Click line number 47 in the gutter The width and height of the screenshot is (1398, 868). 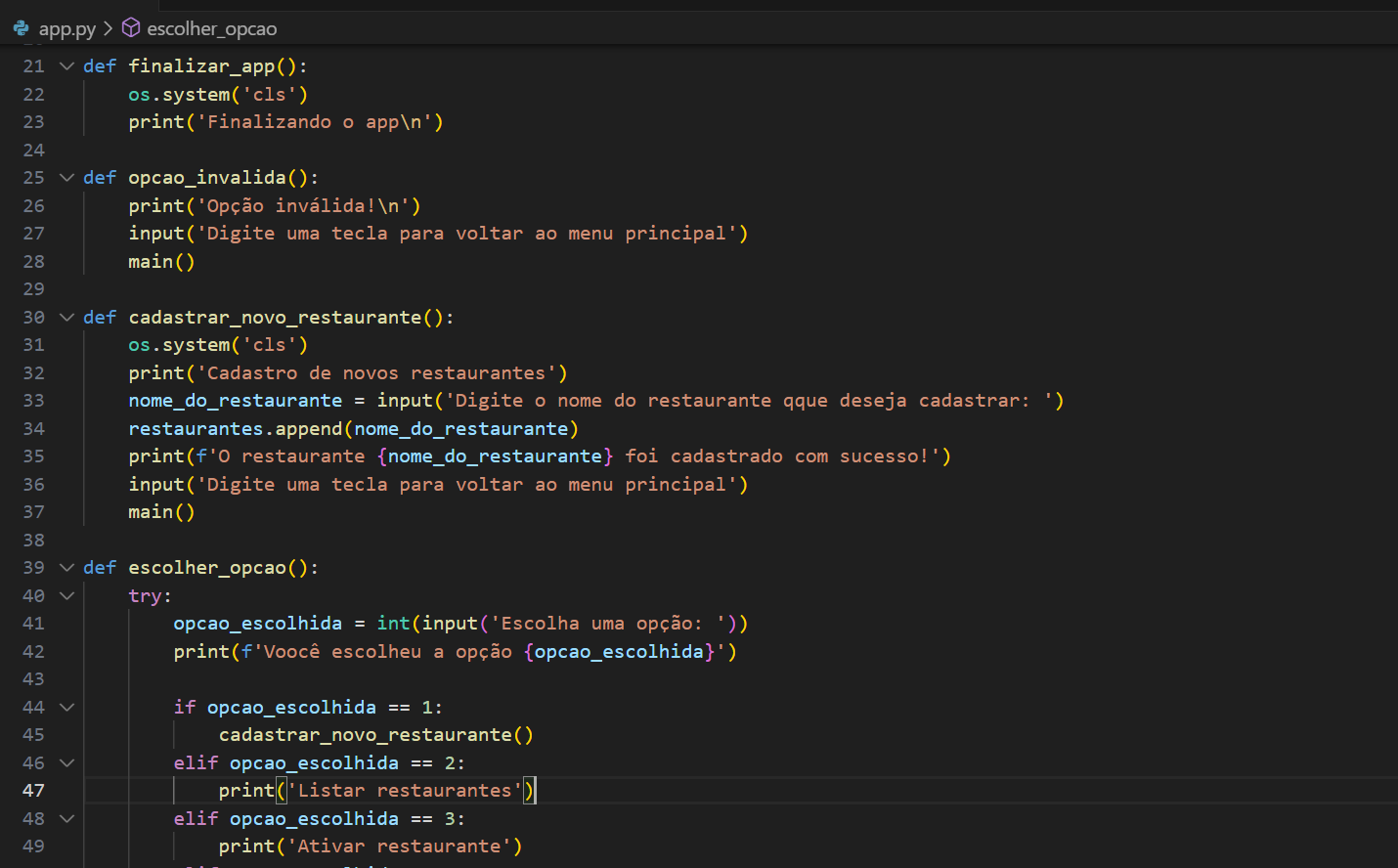tap(34, 790)
